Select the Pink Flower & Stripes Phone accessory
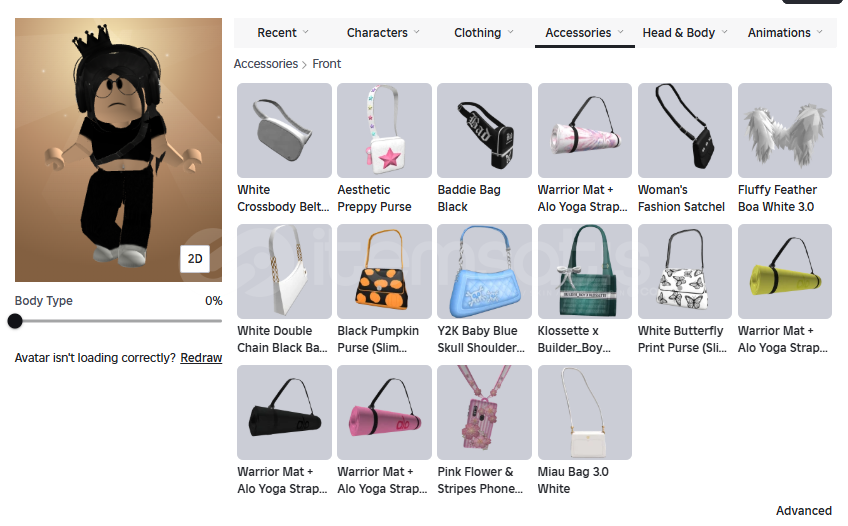The width and height of the screenshot is (848, 526). coord(484,412)
